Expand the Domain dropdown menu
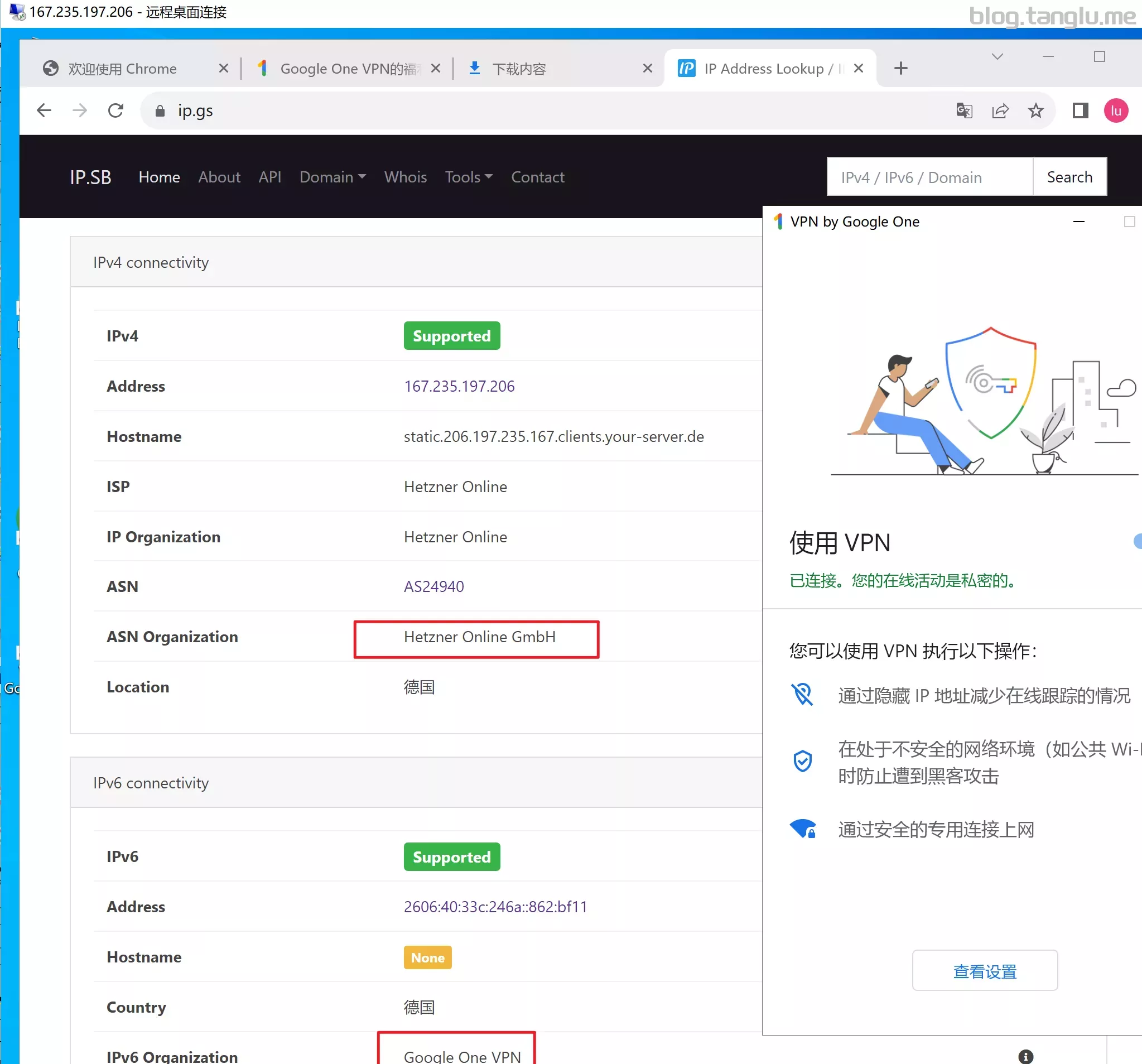Viewport: 1142px width, 1064px height. click(333, 177)
